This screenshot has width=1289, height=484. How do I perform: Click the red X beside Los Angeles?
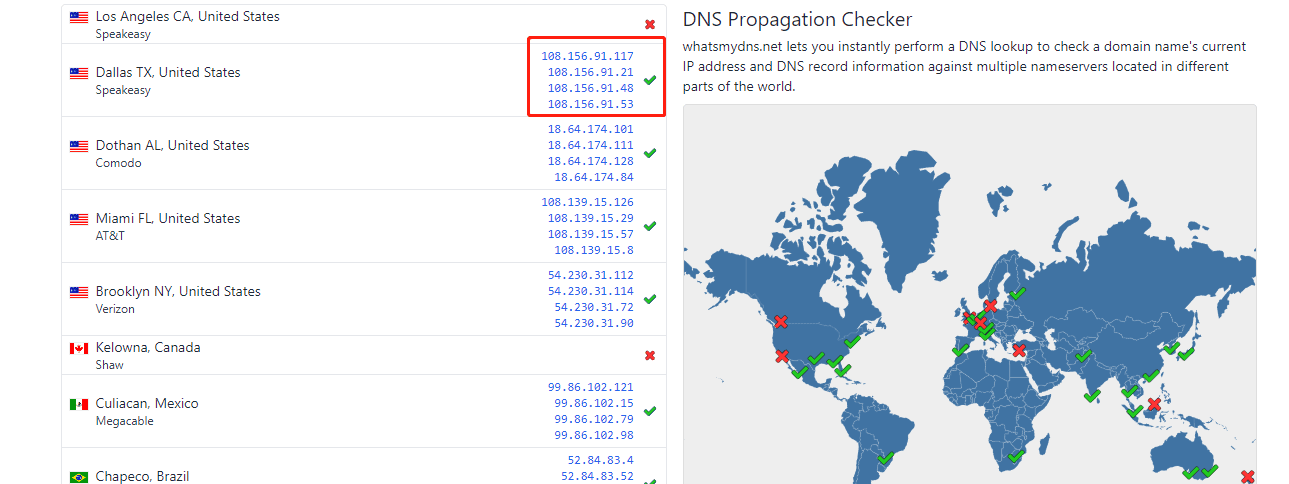point(650,24)
